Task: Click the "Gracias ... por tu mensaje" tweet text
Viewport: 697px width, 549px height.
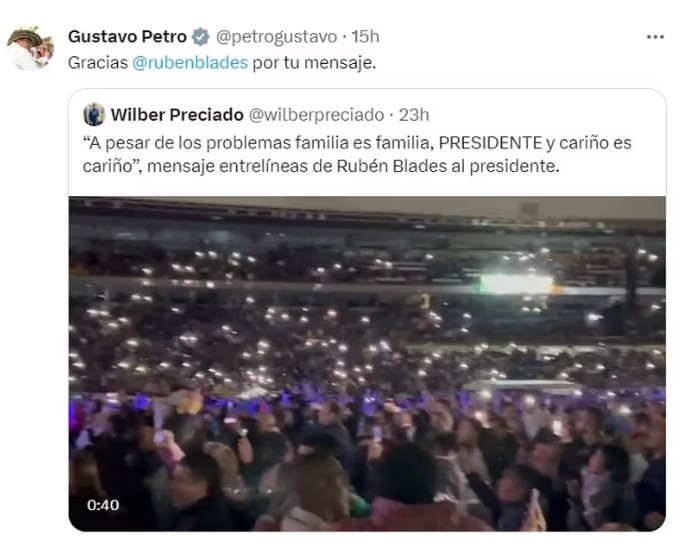Action: [x=222, y=63]
